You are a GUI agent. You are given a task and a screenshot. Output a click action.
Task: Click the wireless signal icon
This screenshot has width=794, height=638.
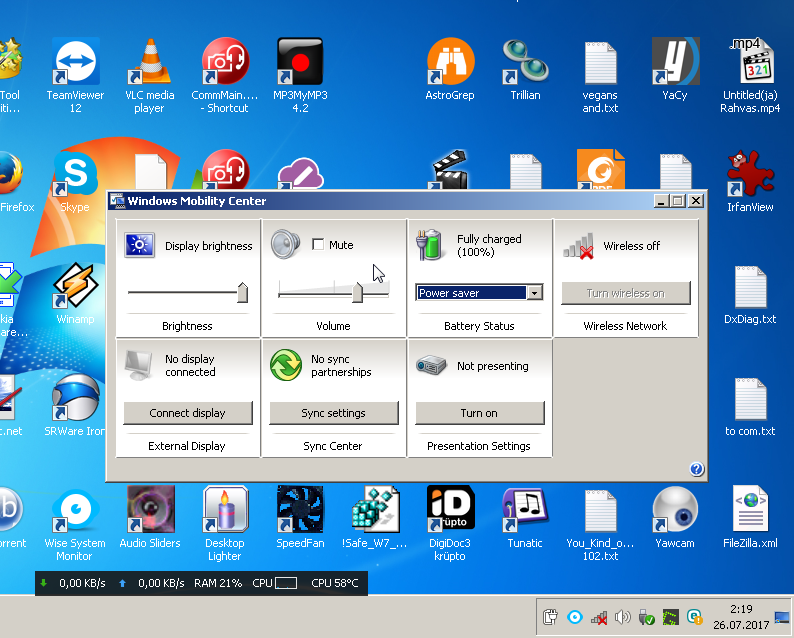(x=578, y=245)
